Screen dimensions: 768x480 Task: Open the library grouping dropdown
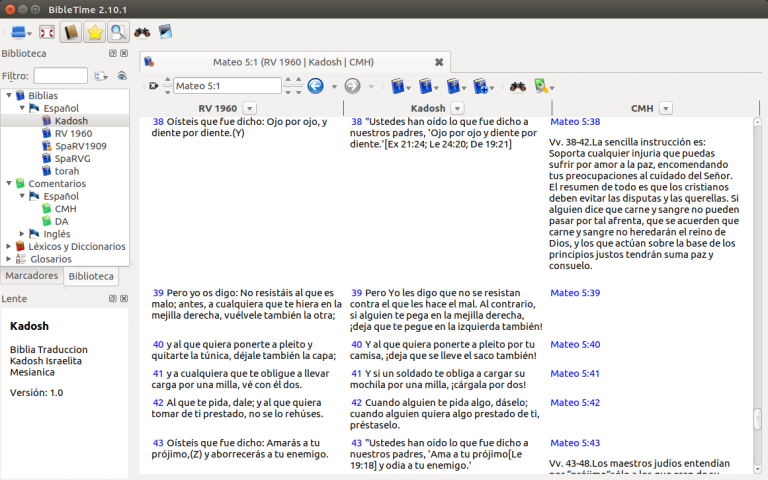click(101, 76)
